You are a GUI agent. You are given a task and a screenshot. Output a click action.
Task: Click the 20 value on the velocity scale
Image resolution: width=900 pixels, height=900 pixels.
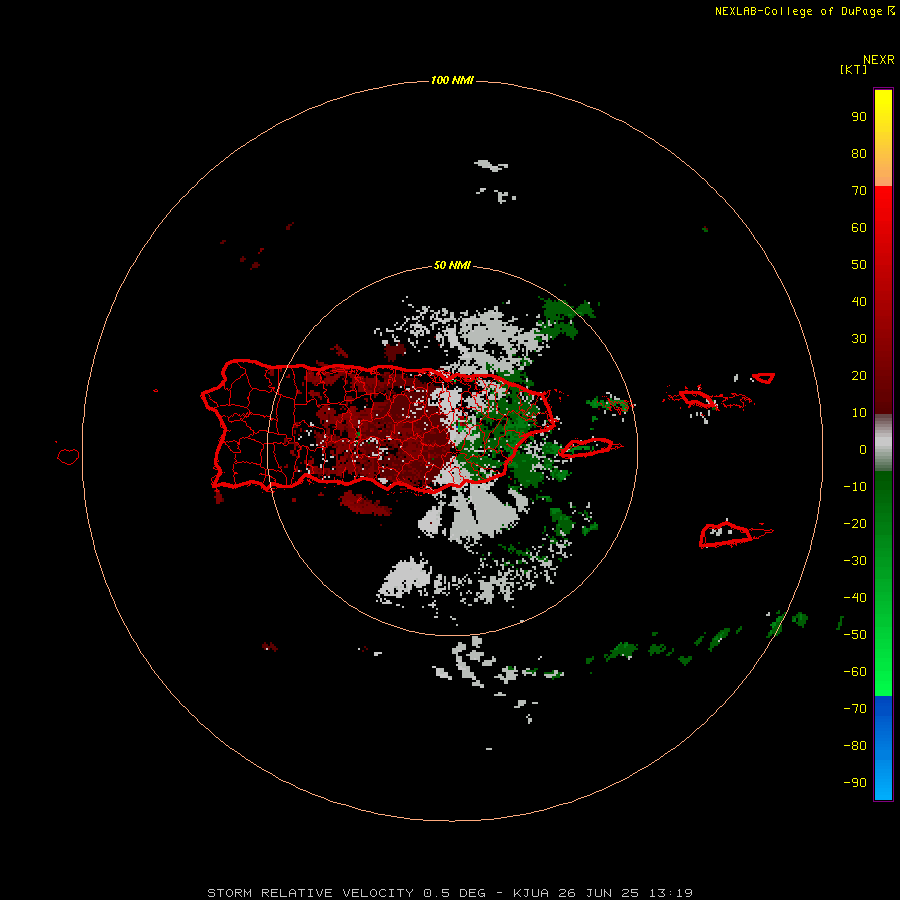tap(859, 376)
